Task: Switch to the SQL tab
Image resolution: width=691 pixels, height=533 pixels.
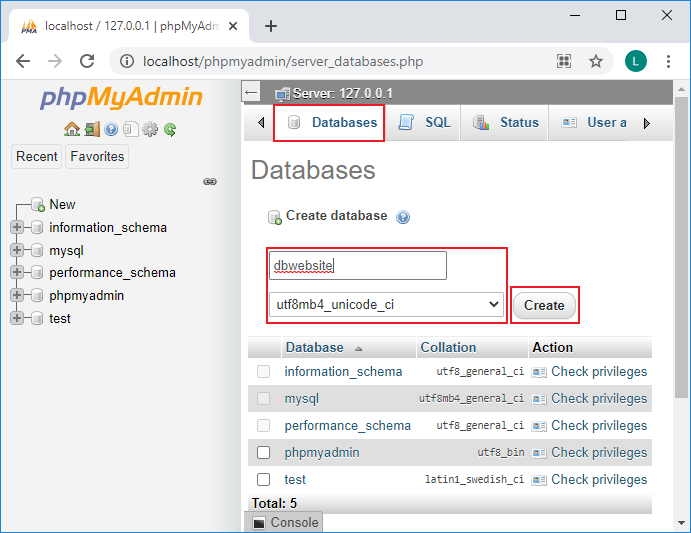Action: (424, 123)
